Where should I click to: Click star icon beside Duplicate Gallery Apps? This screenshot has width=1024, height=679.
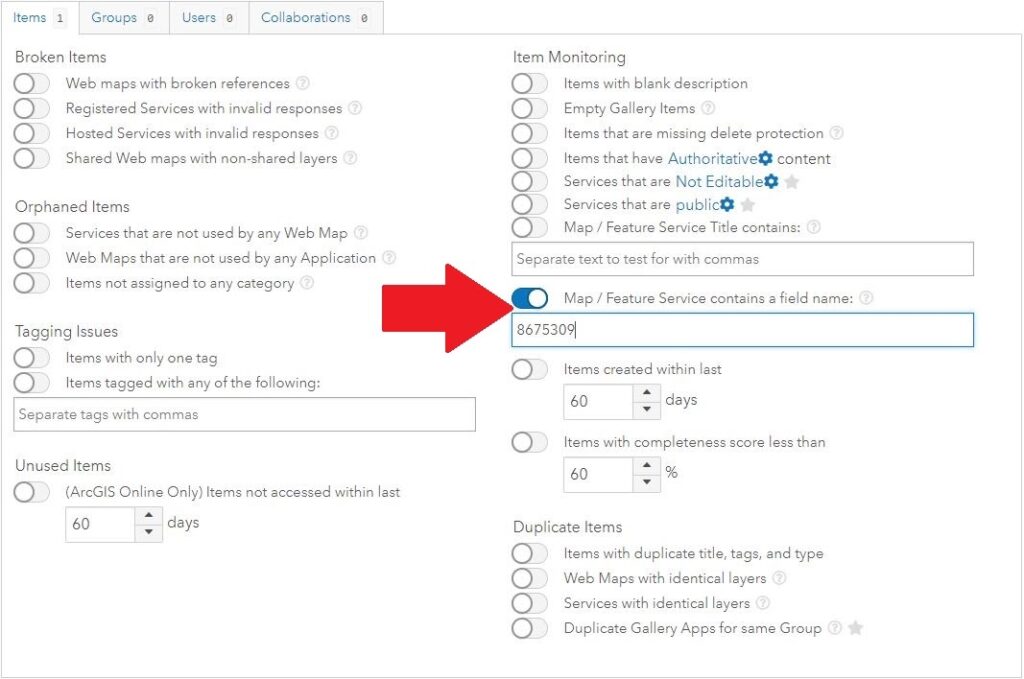click(855, 628)
